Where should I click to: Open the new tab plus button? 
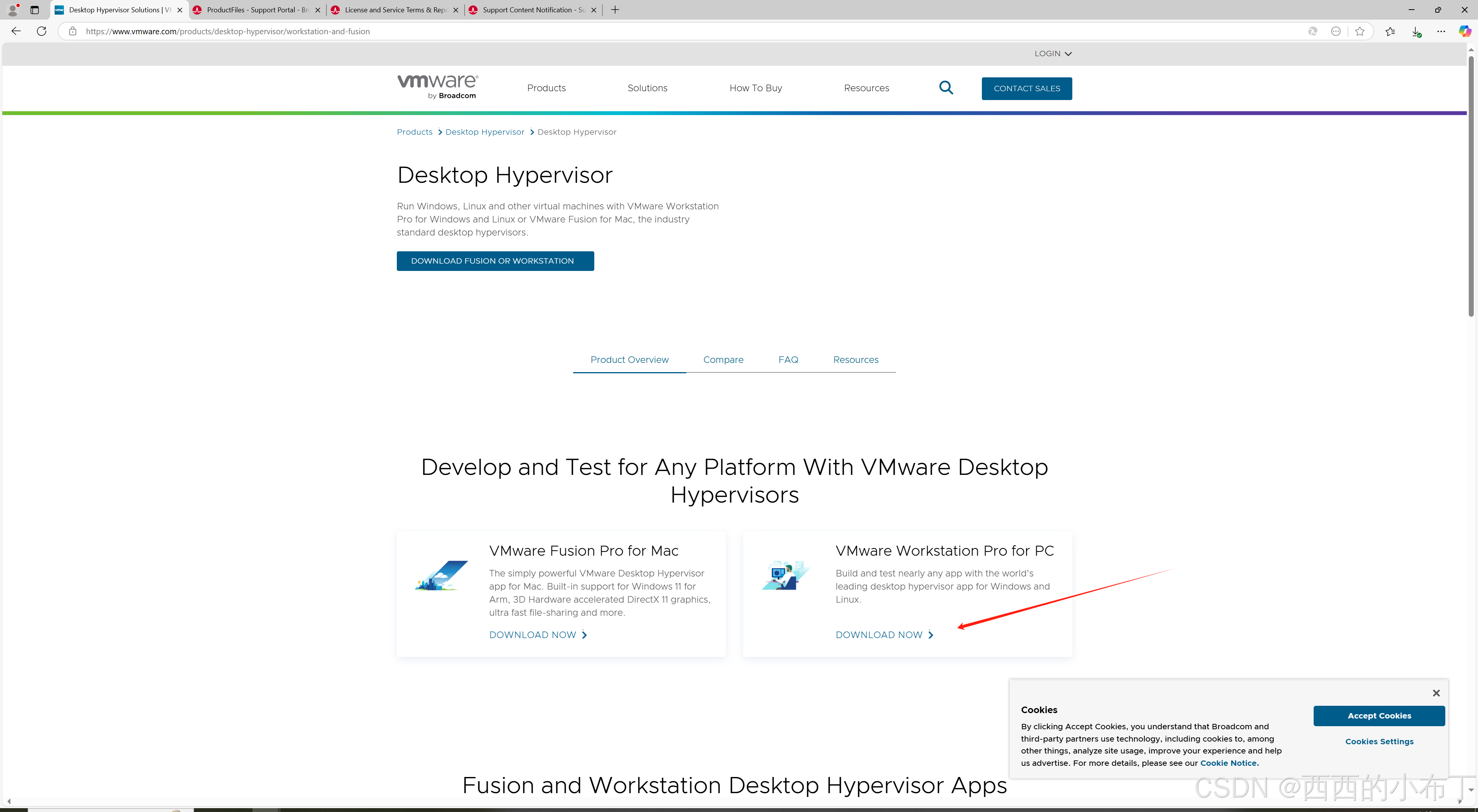(x=615, y=10)
